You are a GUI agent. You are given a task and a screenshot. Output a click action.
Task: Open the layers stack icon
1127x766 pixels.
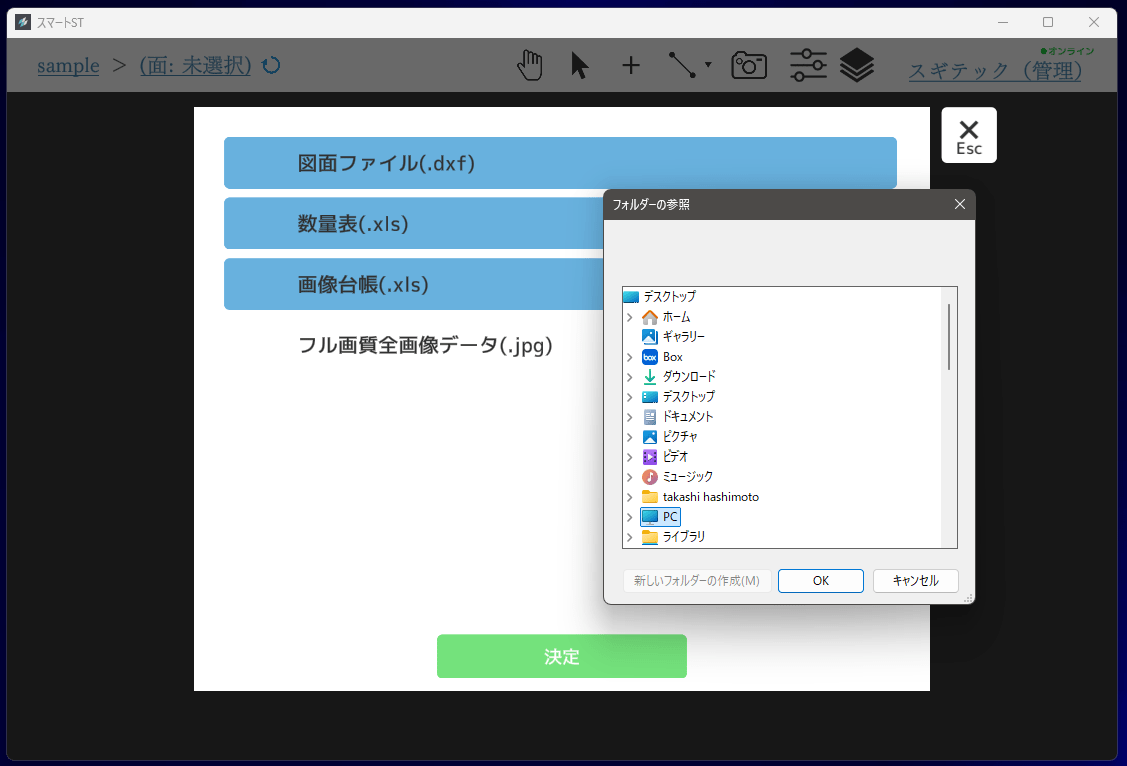[857, 66]
